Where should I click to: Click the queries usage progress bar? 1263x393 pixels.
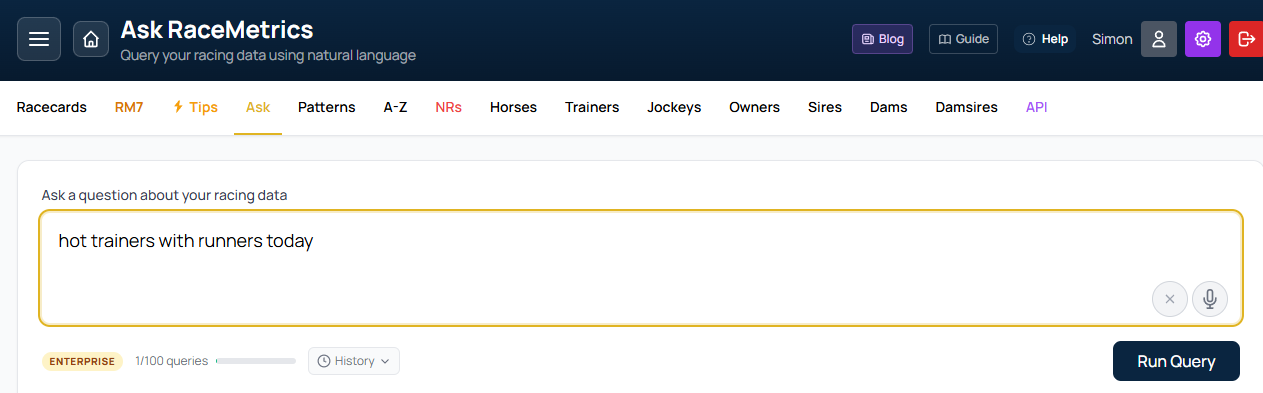pyautogui.click(x=256, y=361)
